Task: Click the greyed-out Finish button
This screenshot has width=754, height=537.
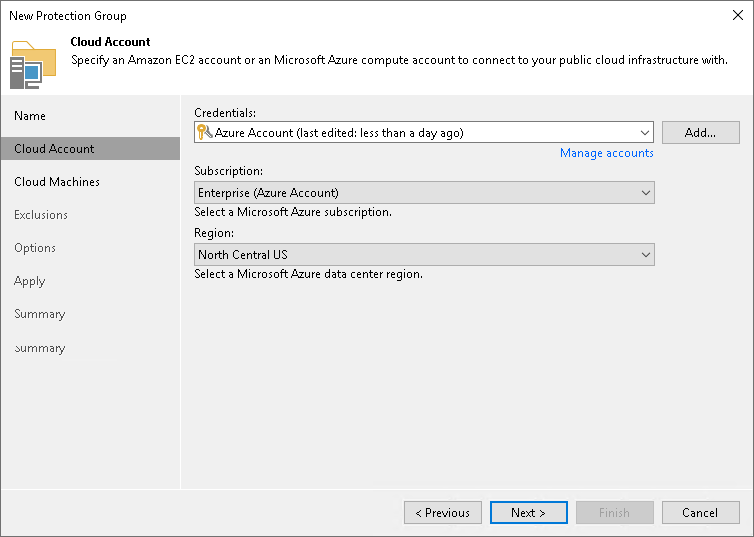Action: (x=615, y=512)
